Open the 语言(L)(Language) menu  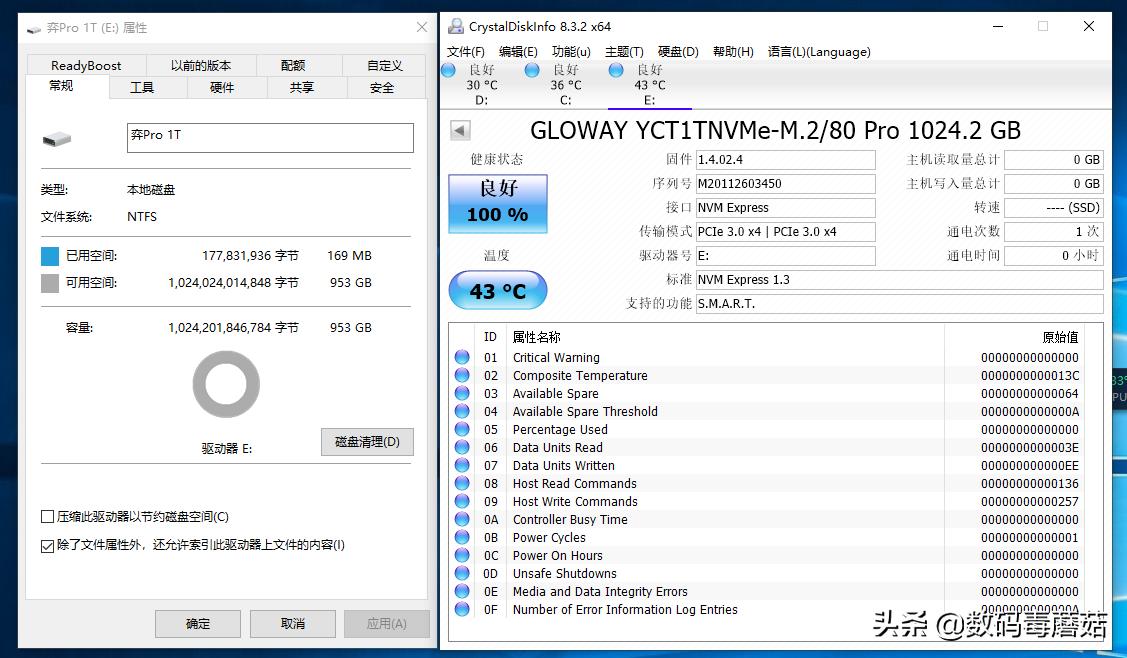tap(818, 51)
